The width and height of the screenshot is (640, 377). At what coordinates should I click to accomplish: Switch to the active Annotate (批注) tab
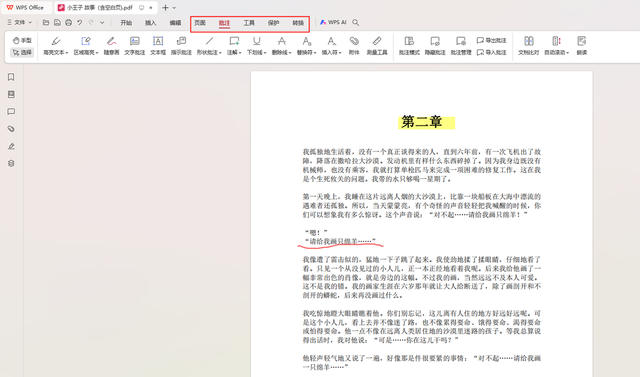pos(224,23)
